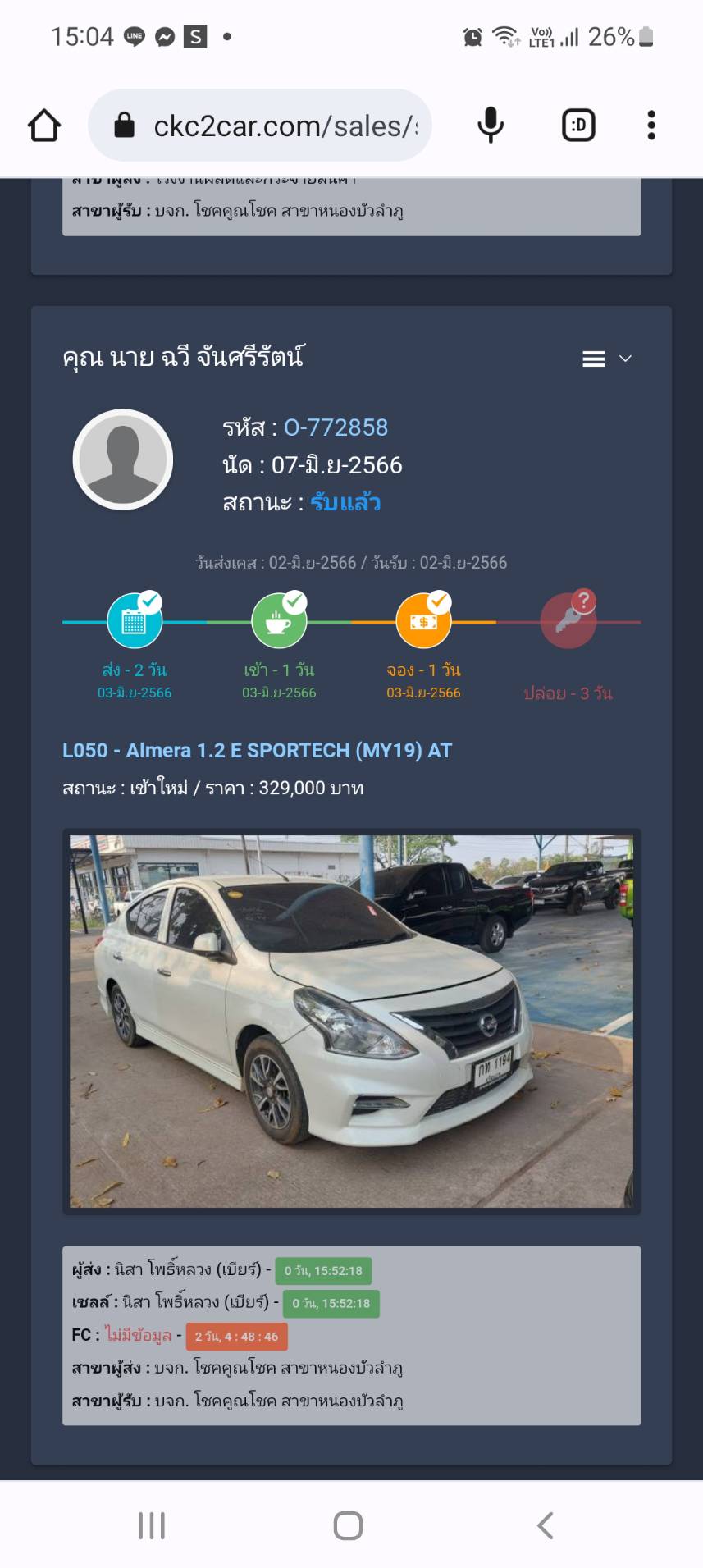Tap the customer profile avatar

tap(123, 459)
